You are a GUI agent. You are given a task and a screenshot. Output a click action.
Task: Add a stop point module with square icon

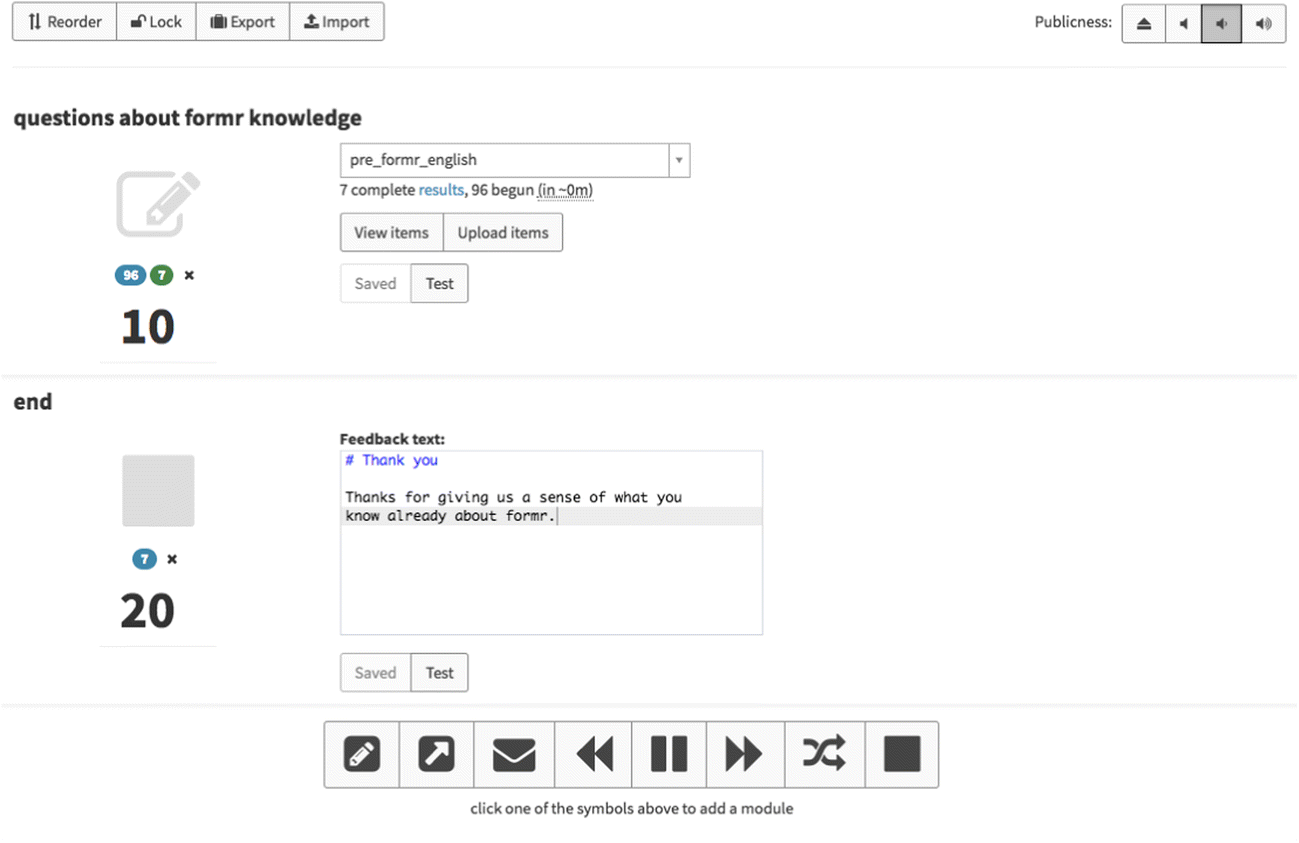point(902,754)
